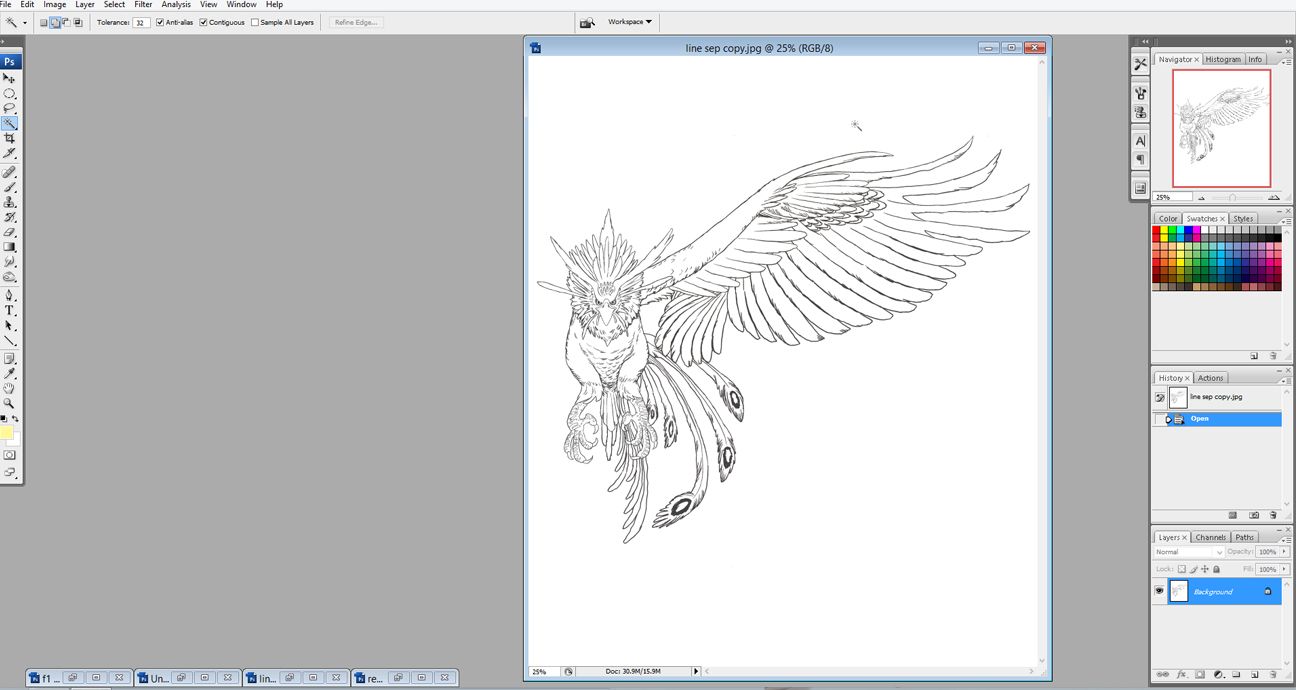Screen dimensions: 1296x690
Task: Switch to the Channels tab
Action: click(1210, 537)
